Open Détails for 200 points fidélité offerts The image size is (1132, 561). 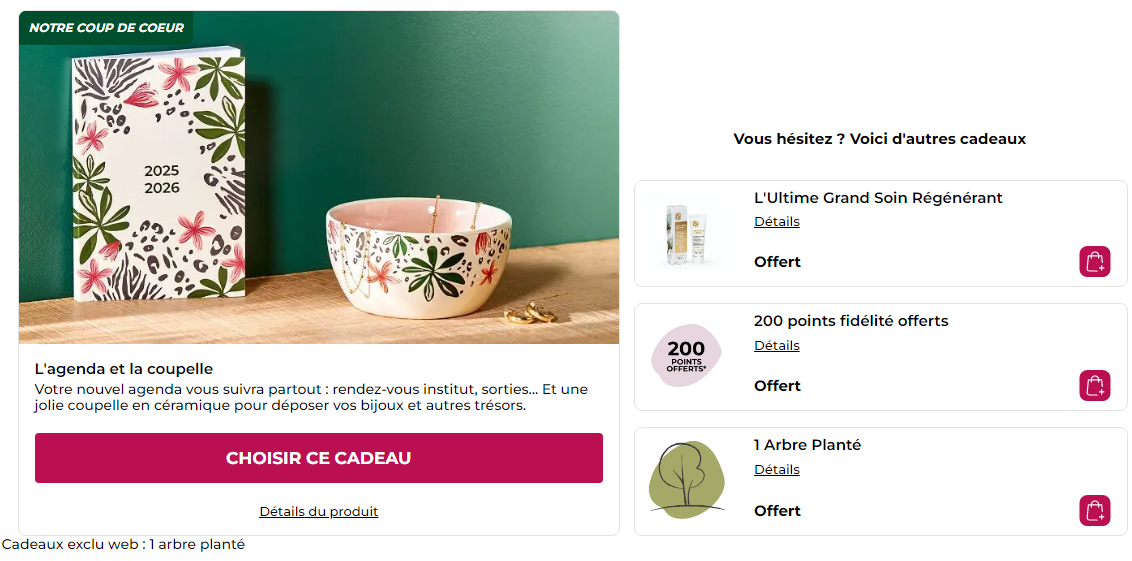(777, 346)
